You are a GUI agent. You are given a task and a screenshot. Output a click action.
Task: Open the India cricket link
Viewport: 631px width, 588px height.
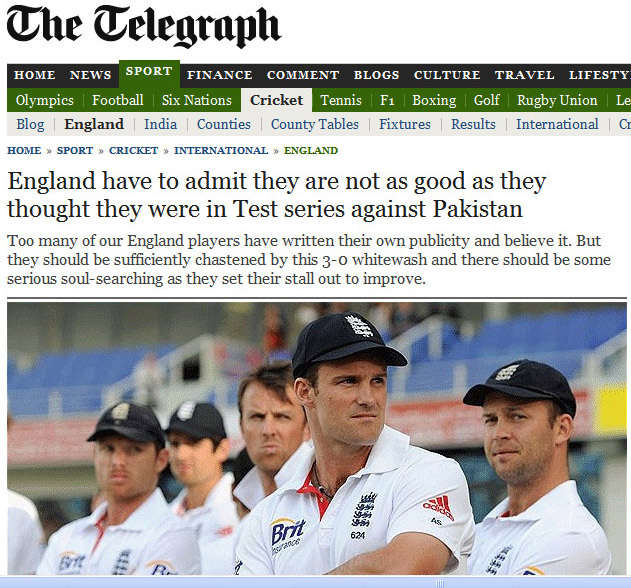pyautogui.click(x=161, y=124)
